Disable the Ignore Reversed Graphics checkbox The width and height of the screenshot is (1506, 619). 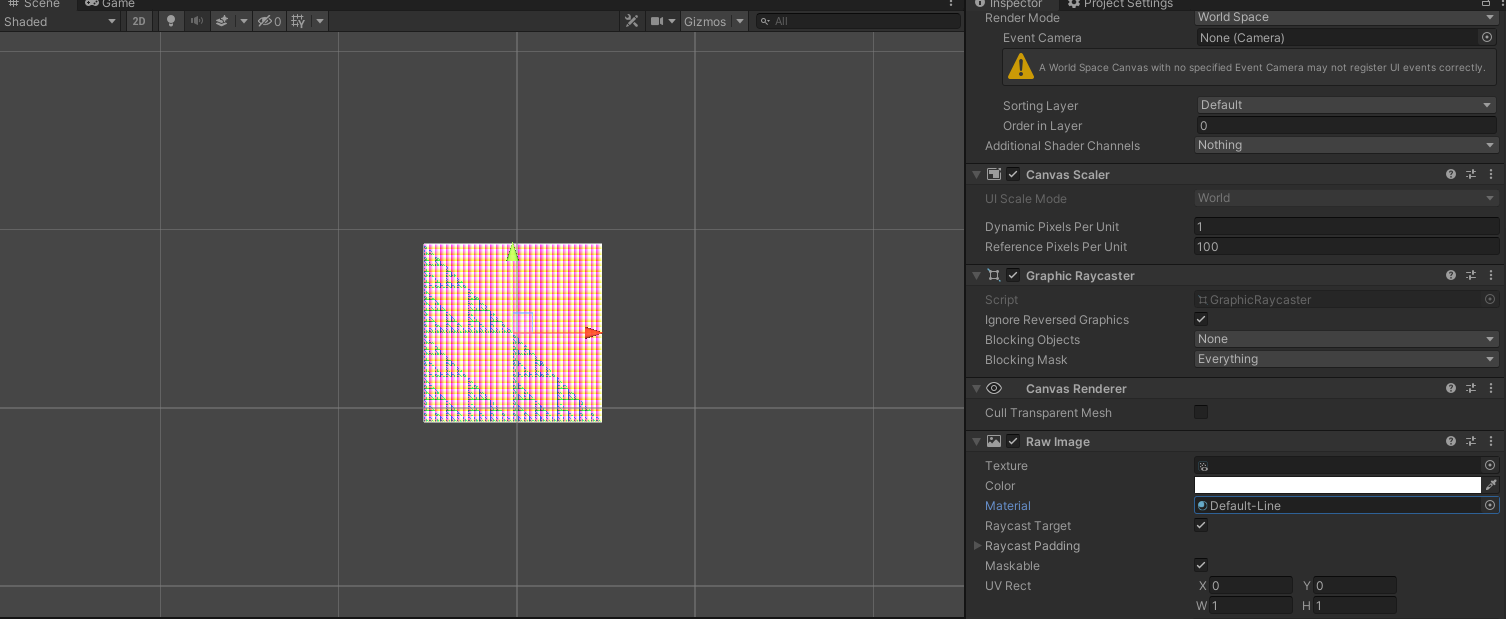click(1201, 319)
